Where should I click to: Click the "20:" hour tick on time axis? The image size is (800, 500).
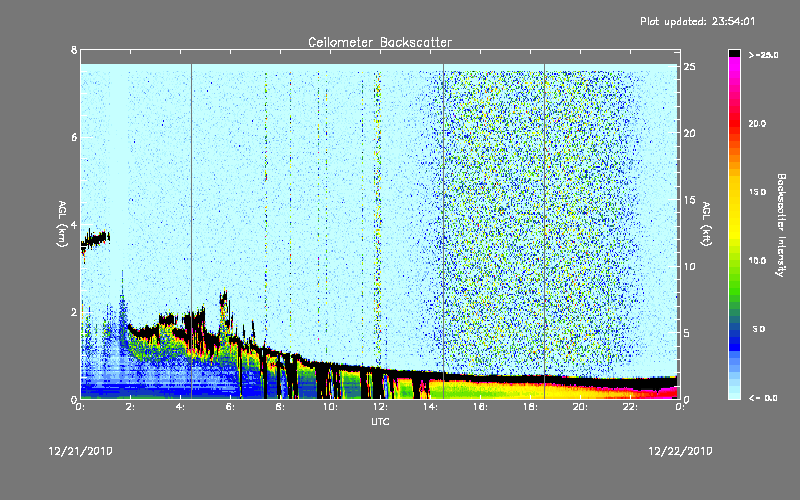coord(581,407)
